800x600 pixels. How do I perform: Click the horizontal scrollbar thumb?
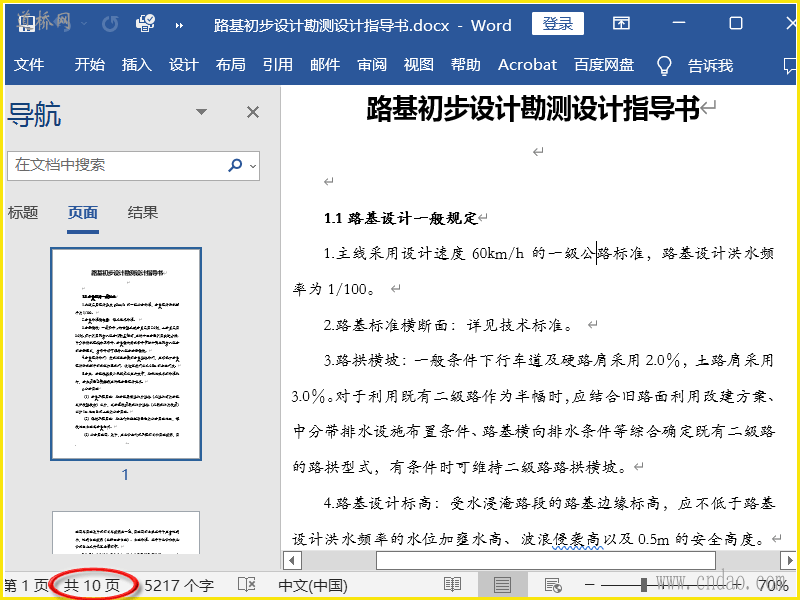(x=546, y=560)
